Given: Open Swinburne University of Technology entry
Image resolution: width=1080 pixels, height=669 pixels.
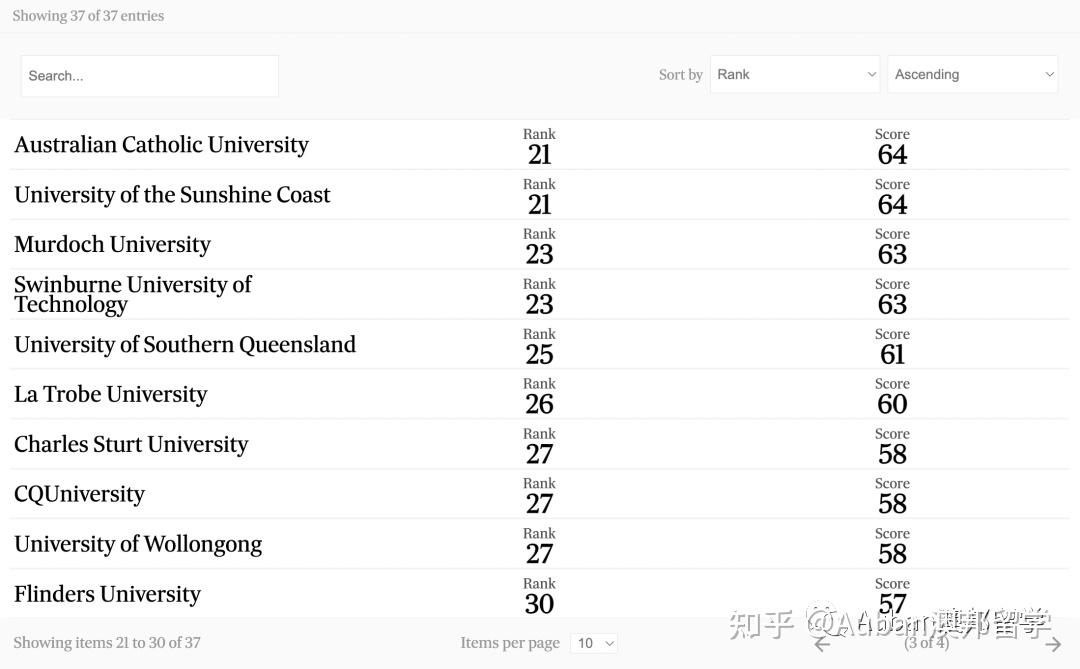Looking at the screenshot, I should click(x=132, y=294).
